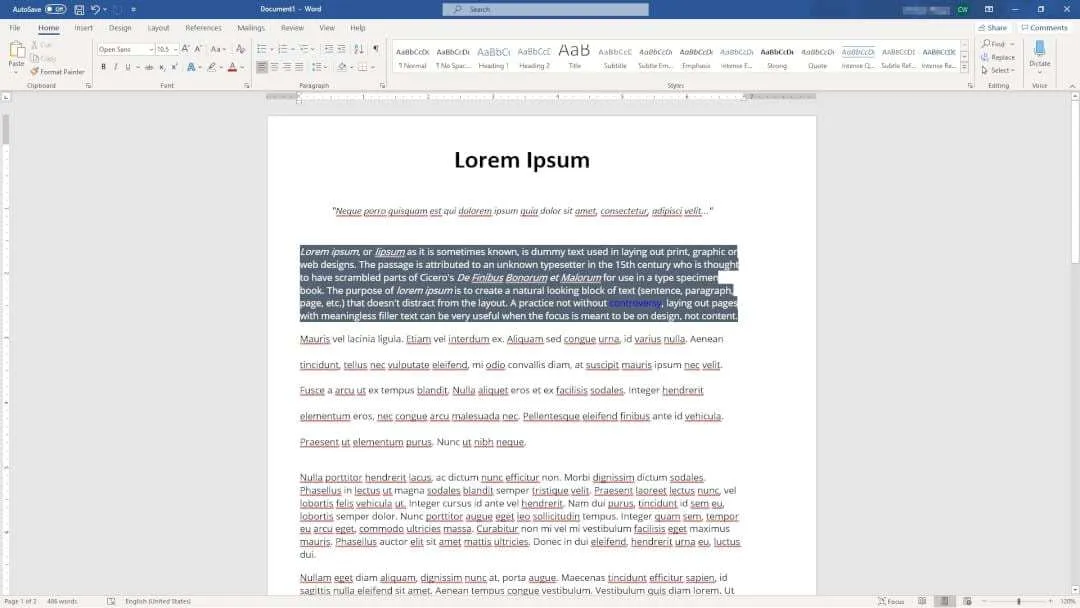Expand the Styles gallery more button
This screenshot has width=1080, height=608.
(964, 67)
